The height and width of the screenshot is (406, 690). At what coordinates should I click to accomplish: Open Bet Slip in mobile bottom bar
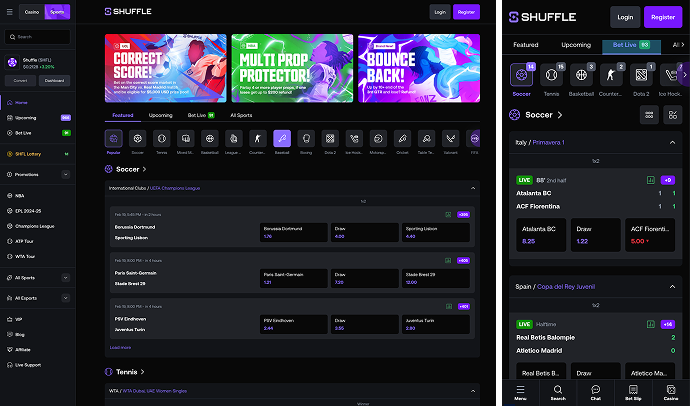[x=633, y=393]
